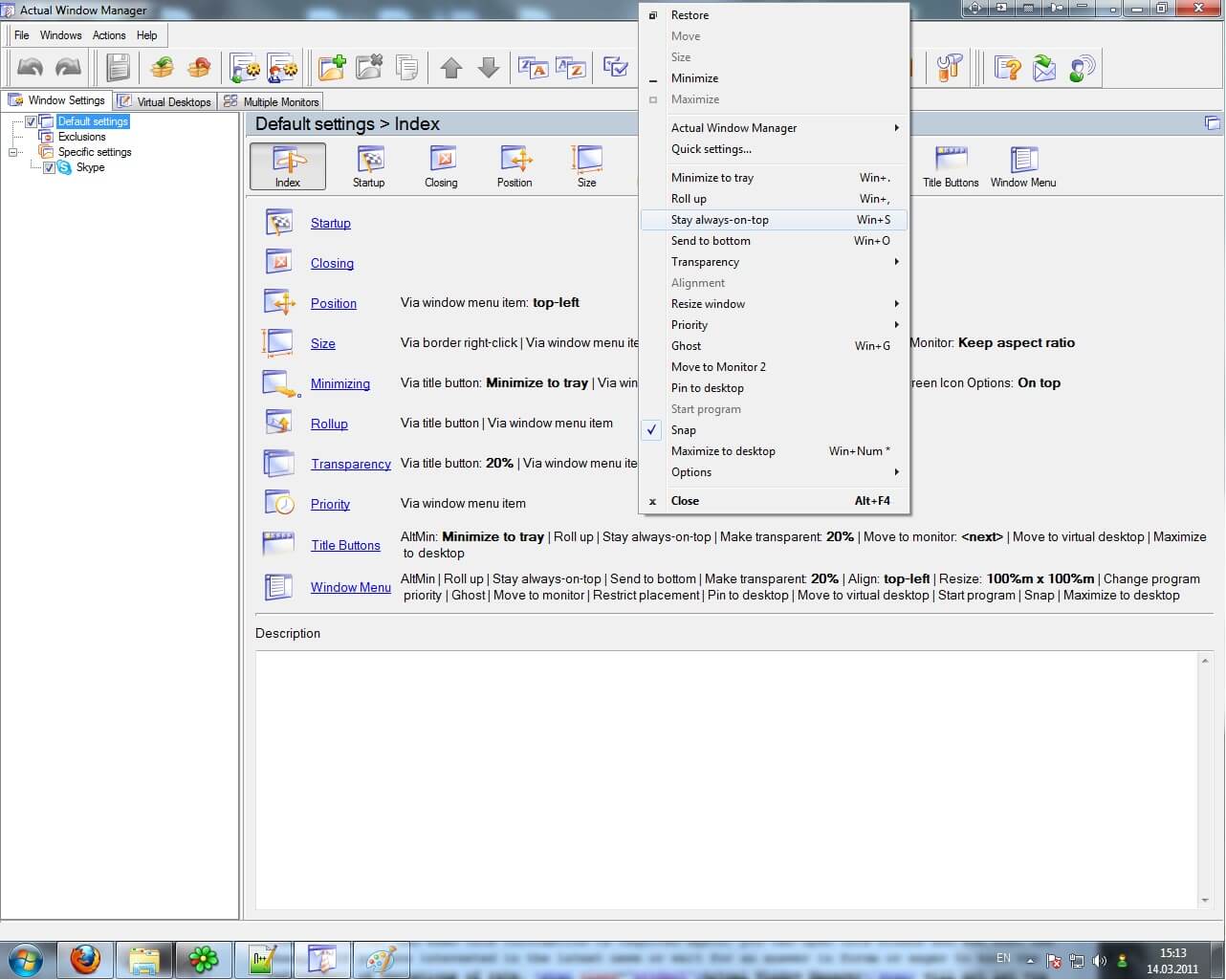Click cascade windows icon in header bar

1212,123
